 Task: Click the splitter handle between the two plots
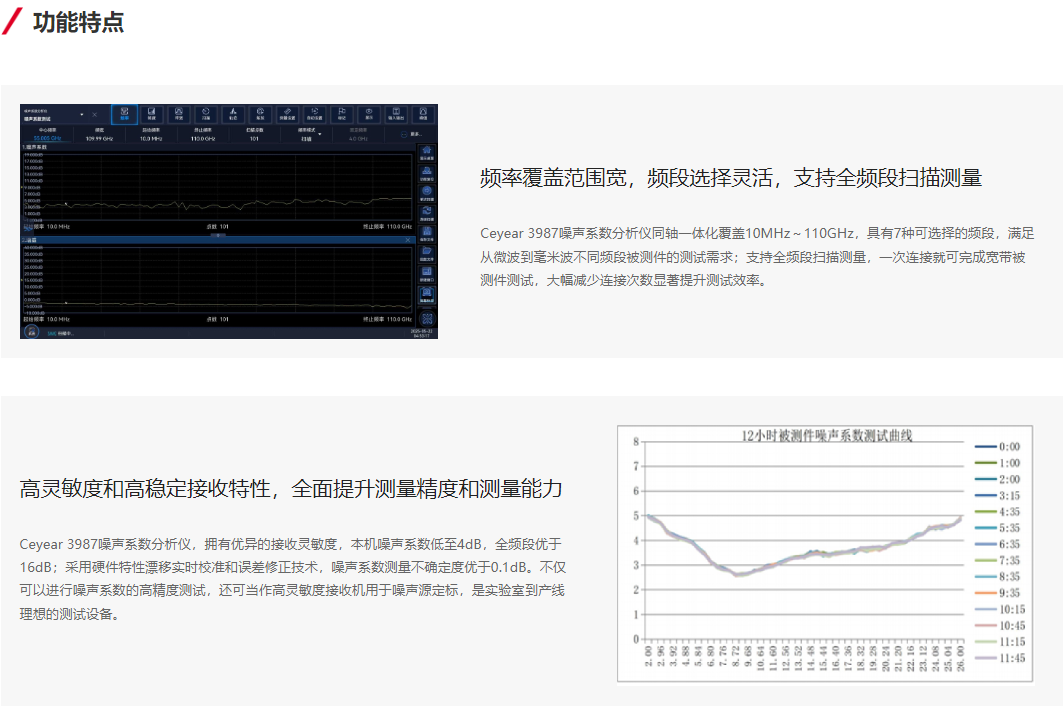[x=217, y=234]
